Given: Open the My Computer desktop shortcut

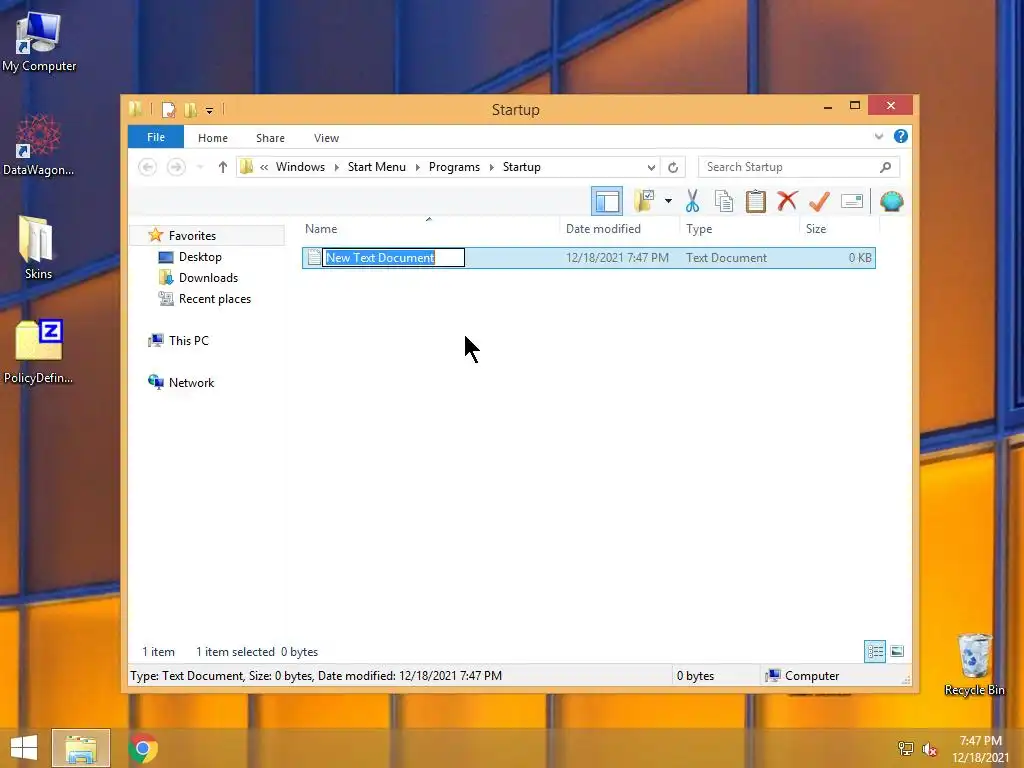Looking at the screenshot, I should click(39, 42).
